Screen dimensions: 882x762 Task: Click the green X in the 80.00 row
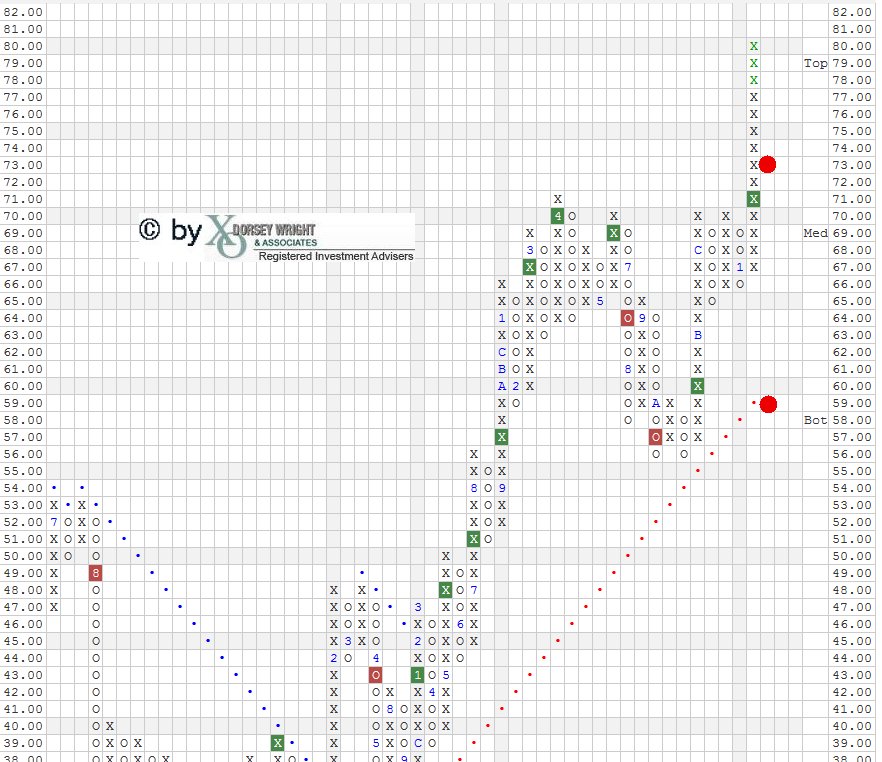point(754,46)
